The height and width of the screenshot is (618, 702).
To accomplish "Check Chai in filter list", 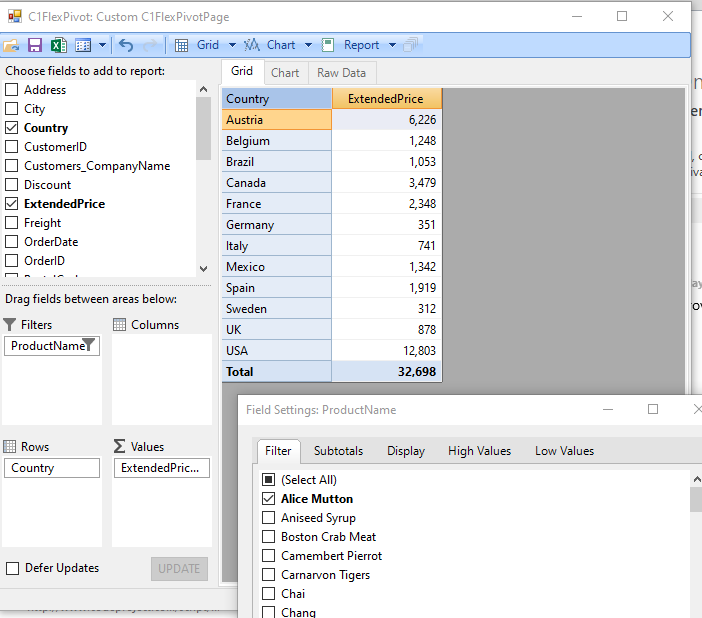I will point(268,594).
